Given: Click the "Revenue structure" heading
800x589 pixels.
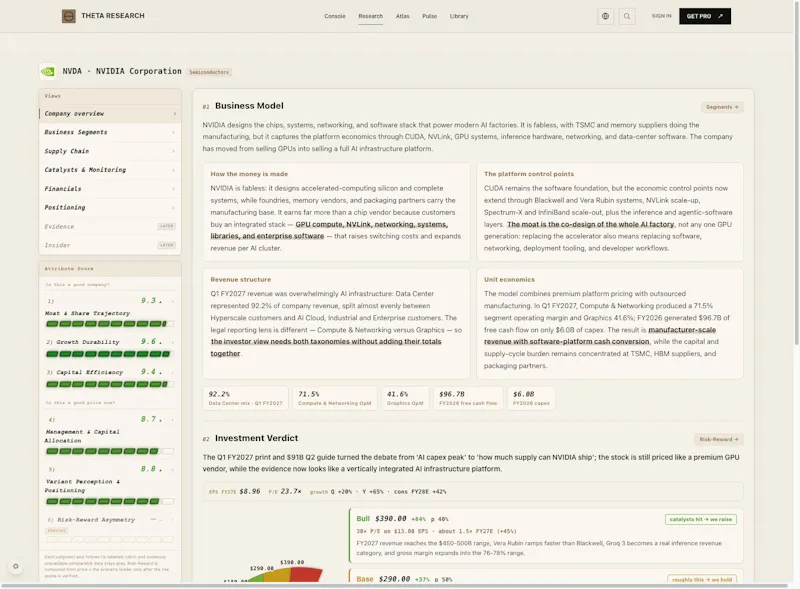Looking at the screenshot, I should coord(240,280).
